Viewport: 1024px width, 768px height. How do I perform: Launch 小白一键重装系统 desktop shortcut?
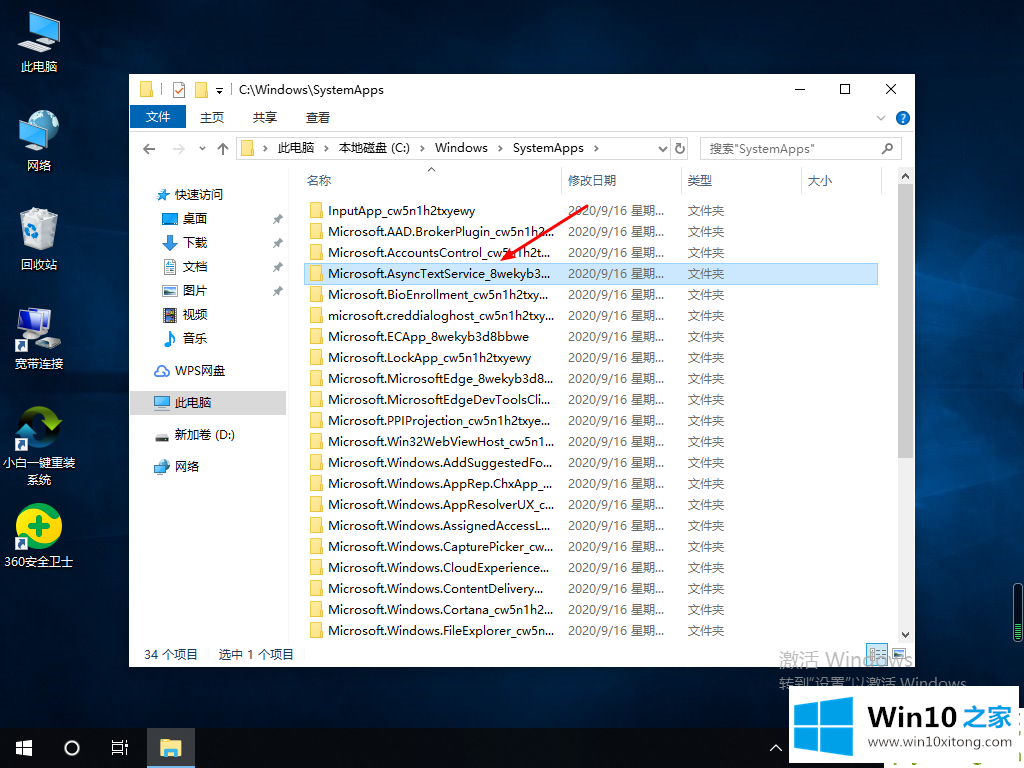pos(39,446)
